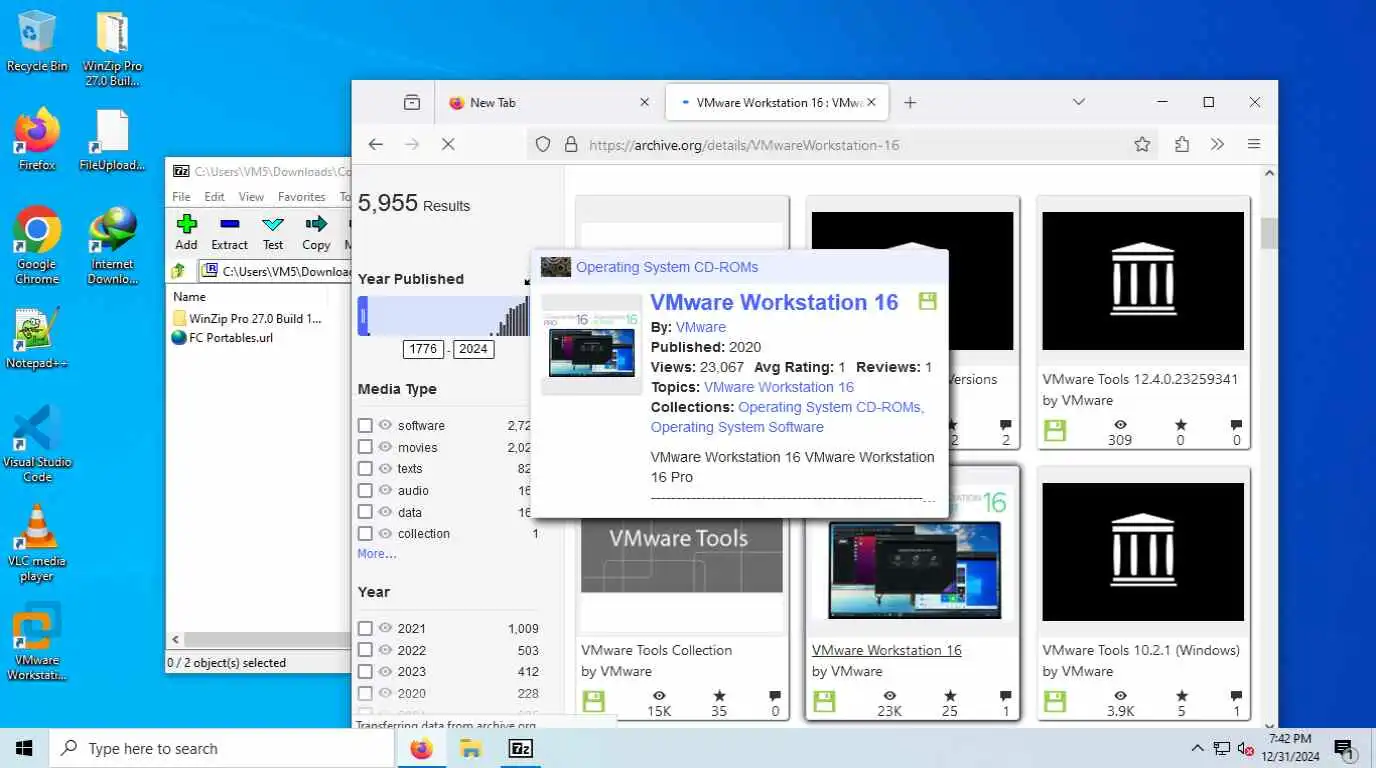Stop loading the page in Firefox

(448, 144)
